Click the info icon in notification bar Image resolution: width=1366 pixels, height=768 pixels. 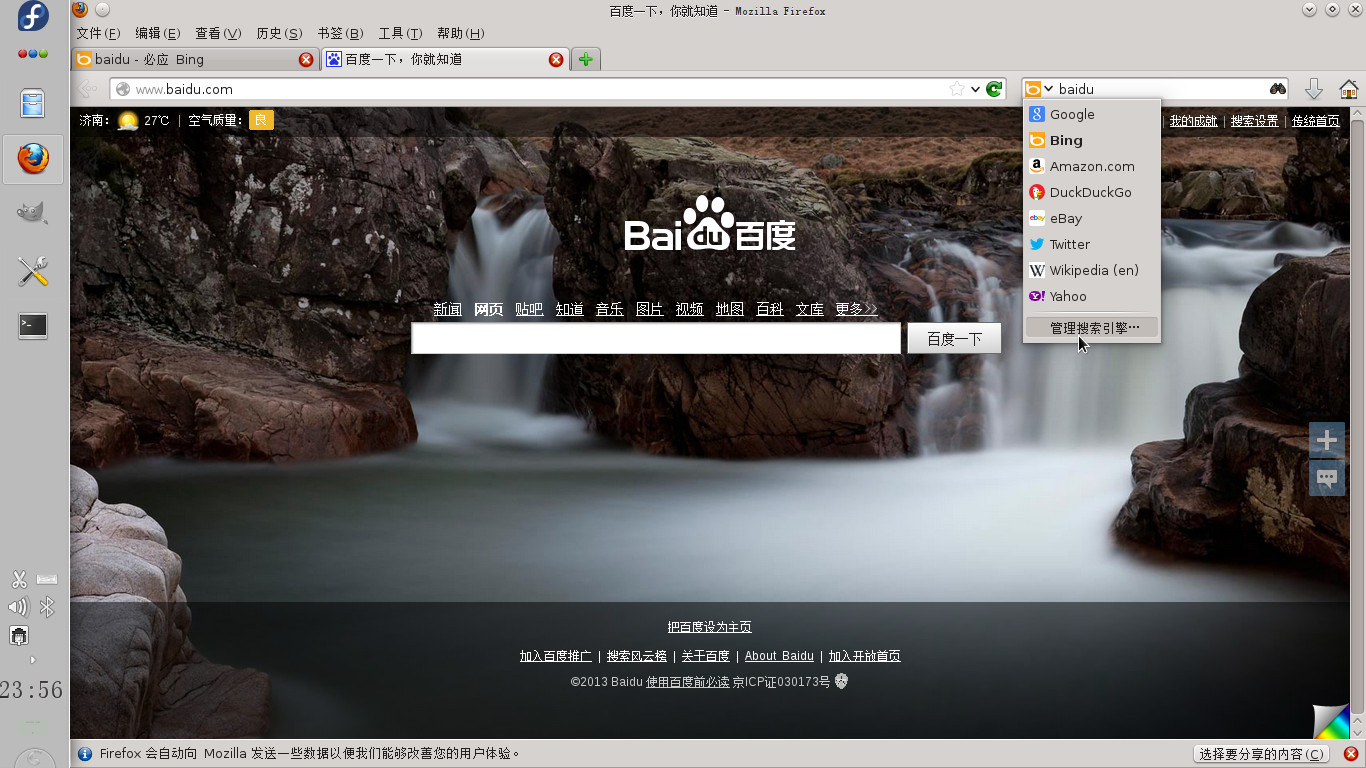click(x=85, y=754)
